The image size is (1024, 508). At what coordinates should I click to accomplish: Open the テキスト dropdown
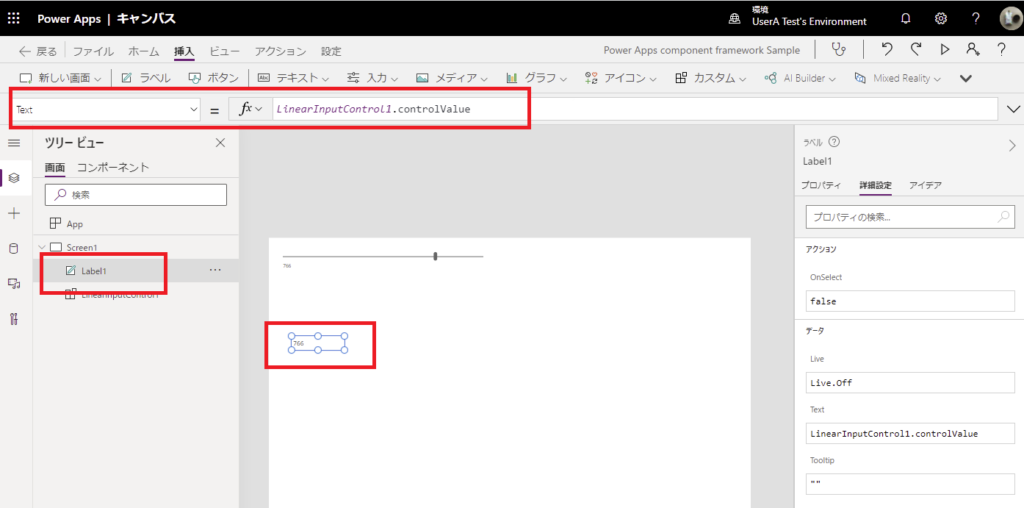tap(293, 78)
